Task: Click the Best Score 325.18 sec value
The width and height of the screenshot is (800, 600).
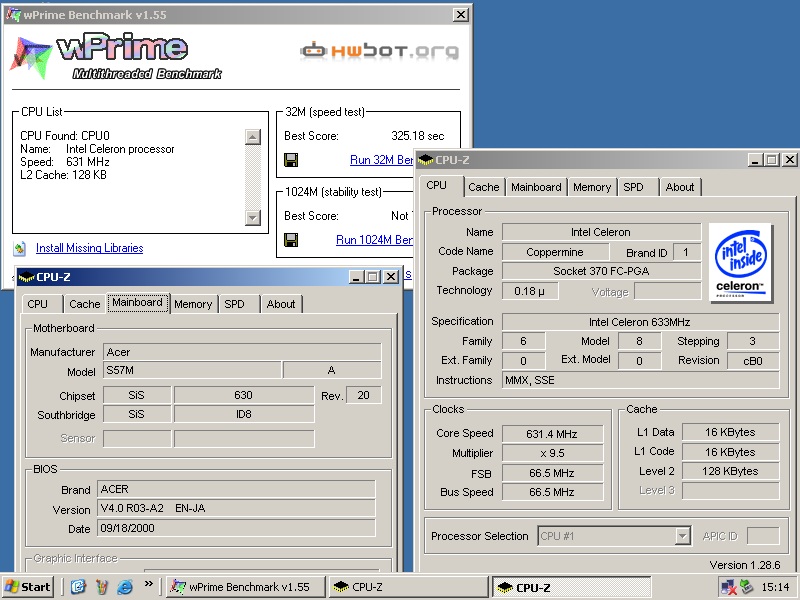Action: click(417, 136)
